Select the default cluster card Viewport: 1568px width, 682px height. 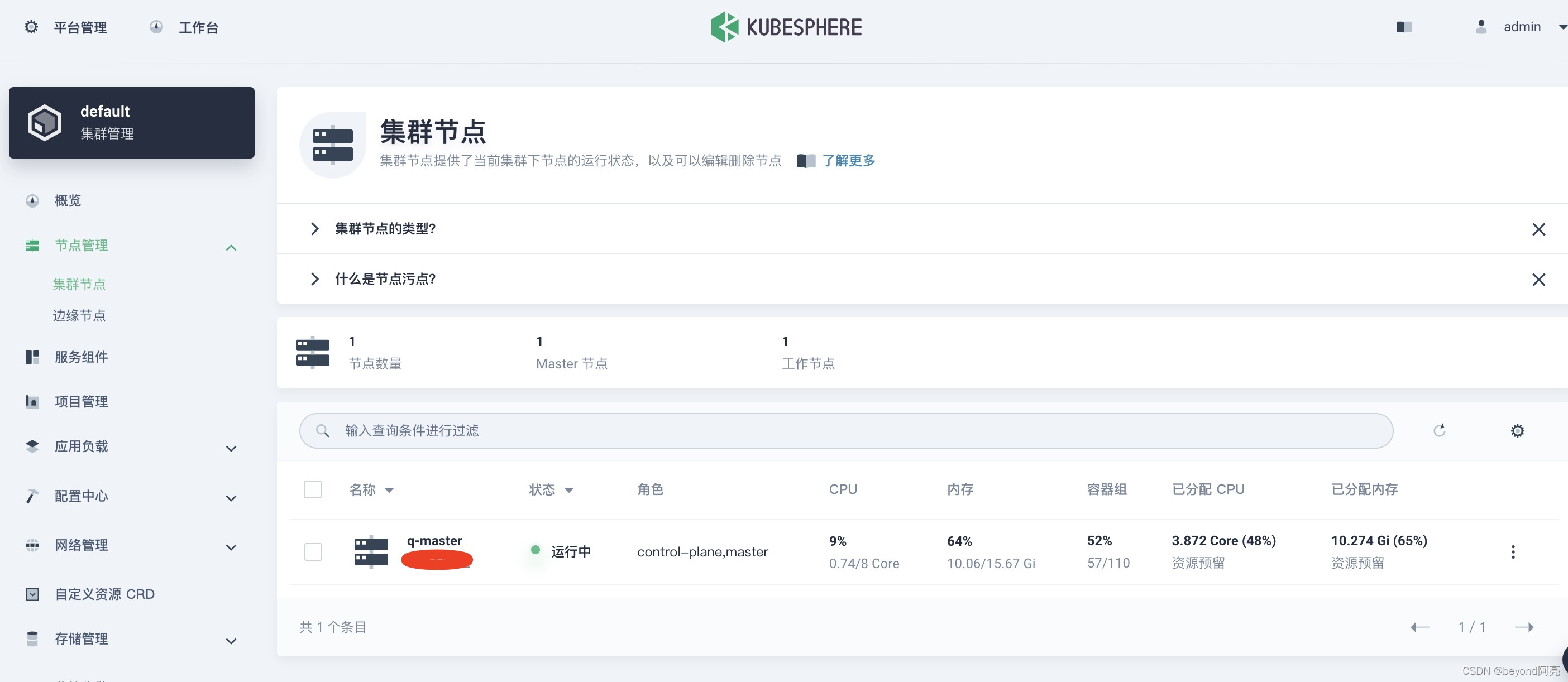131,122
